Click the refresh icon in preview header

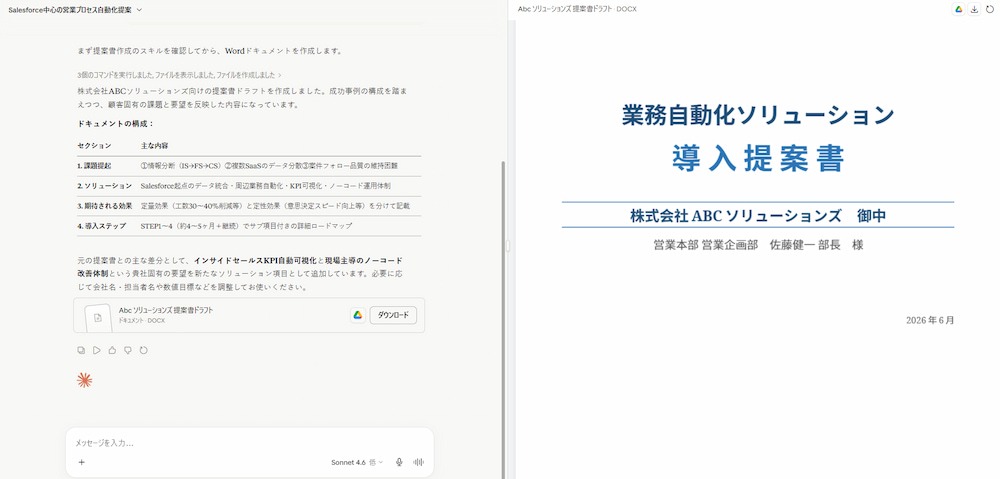click(x=990, y=9)
